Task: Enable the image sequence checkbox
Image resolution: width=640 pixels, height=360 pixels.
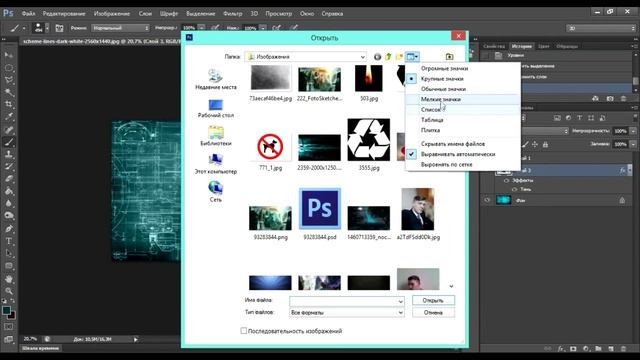Action: [244, 331]
